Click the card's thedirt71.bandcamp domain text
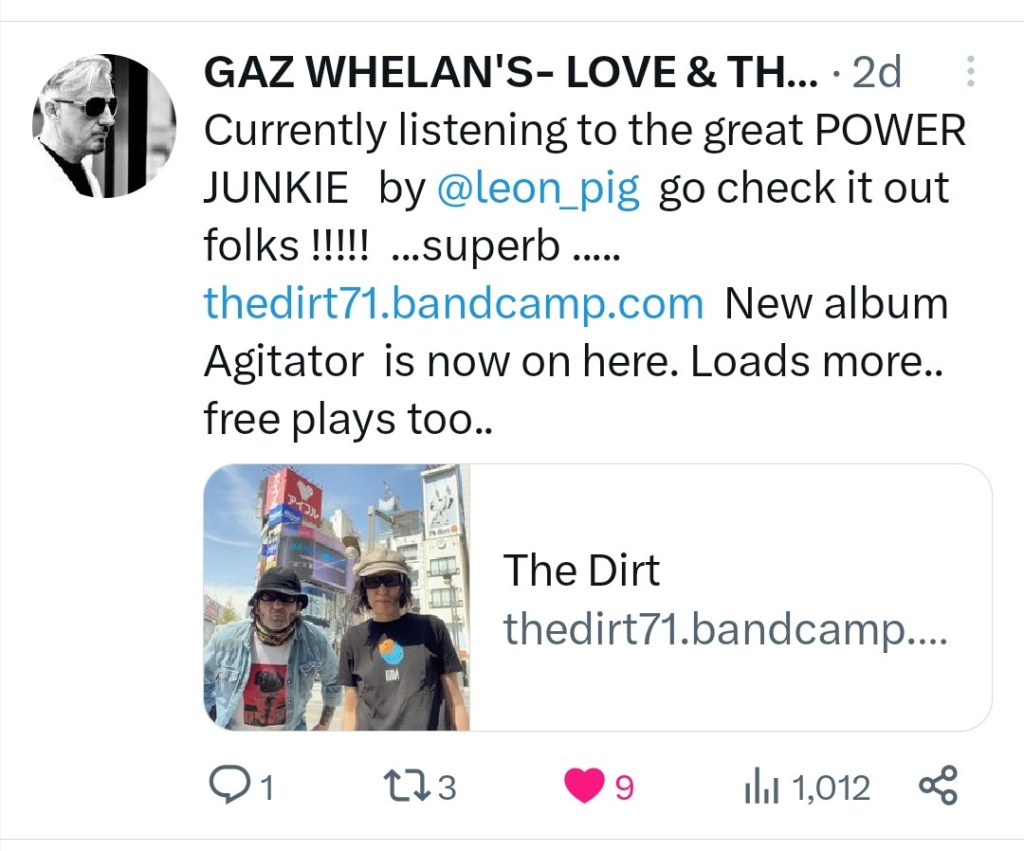 click(725, 629)
